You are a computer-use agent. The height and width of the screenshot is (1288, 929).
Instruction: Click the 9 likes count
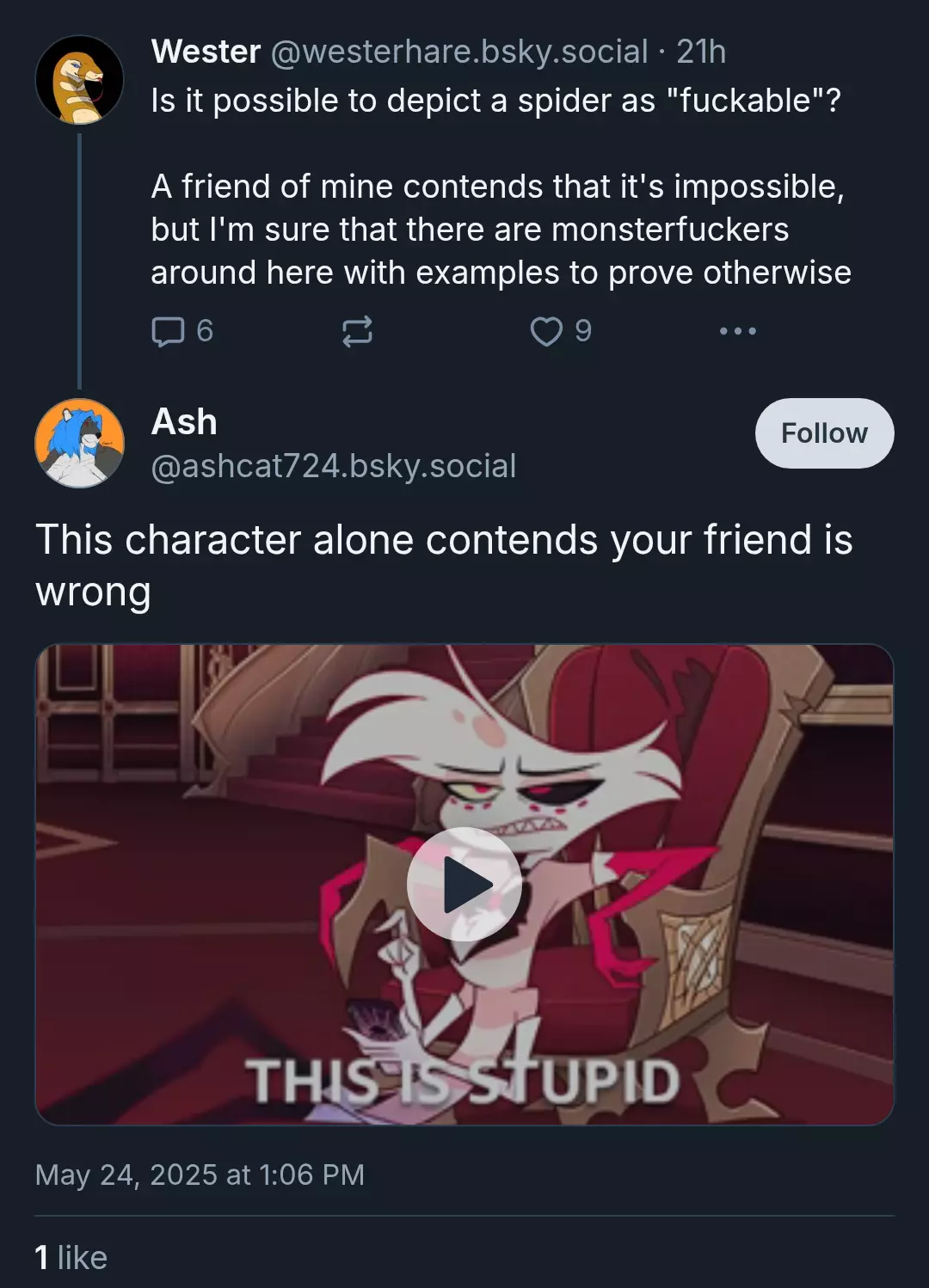[x=583, y=331]
